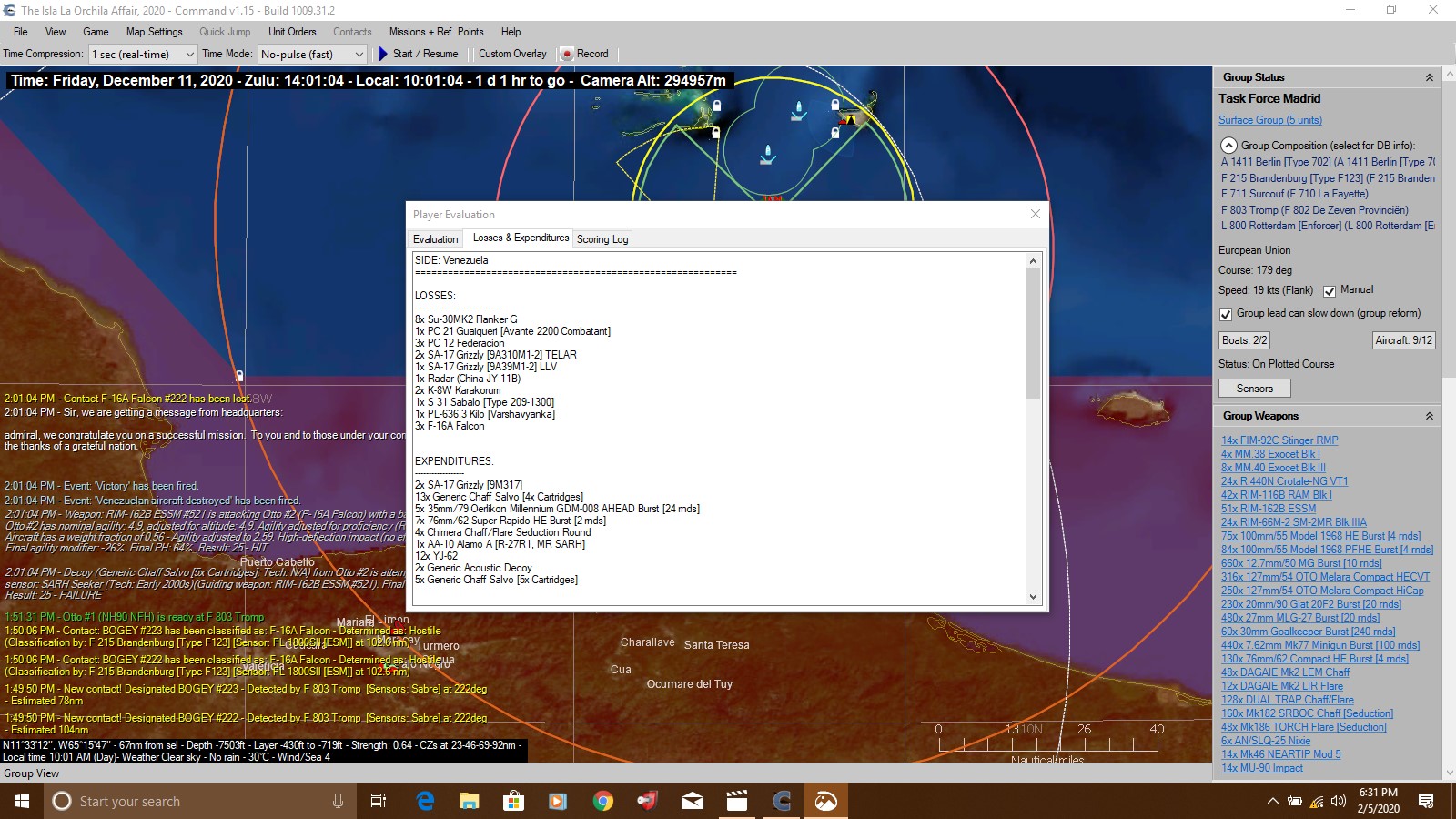Viewport: 1456px width, 819px height.
Task: Open File Explorer from the taskbar
Action: 469,801
